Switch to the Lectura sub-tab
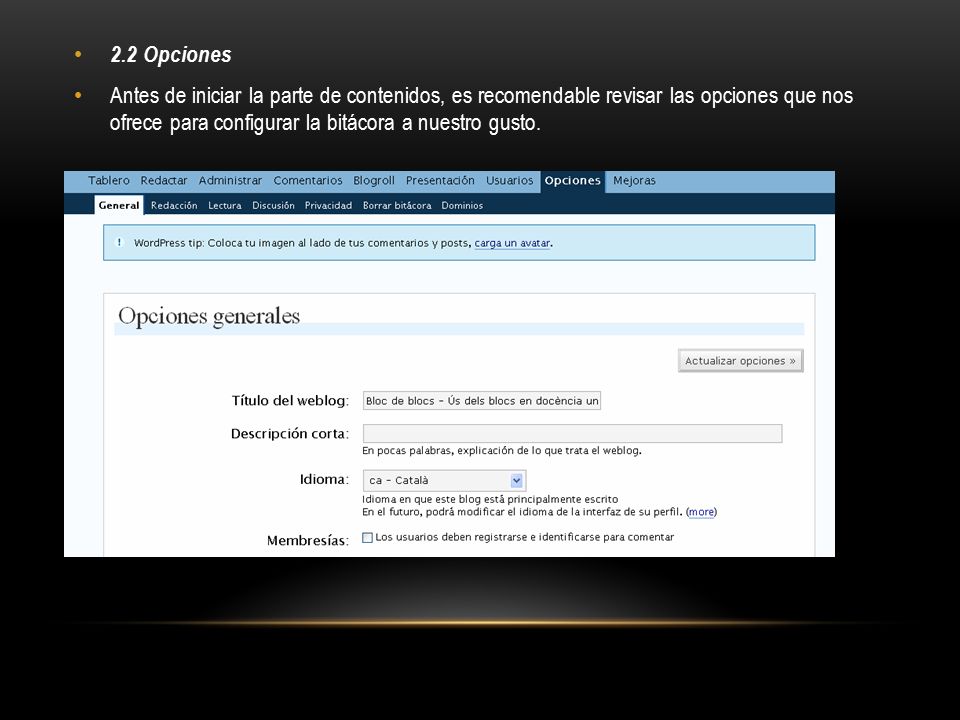 225,206
